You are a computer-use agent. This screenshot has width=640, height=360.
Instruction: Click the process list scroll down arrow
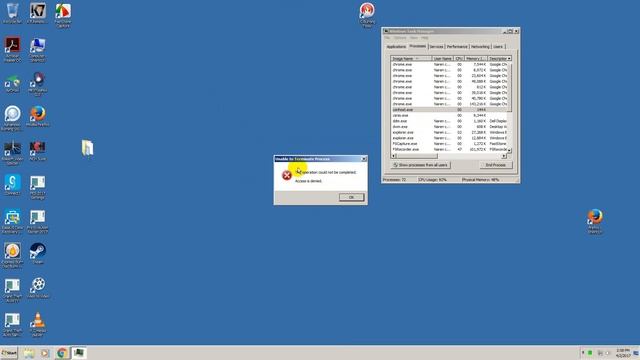(x=509, y=151)
